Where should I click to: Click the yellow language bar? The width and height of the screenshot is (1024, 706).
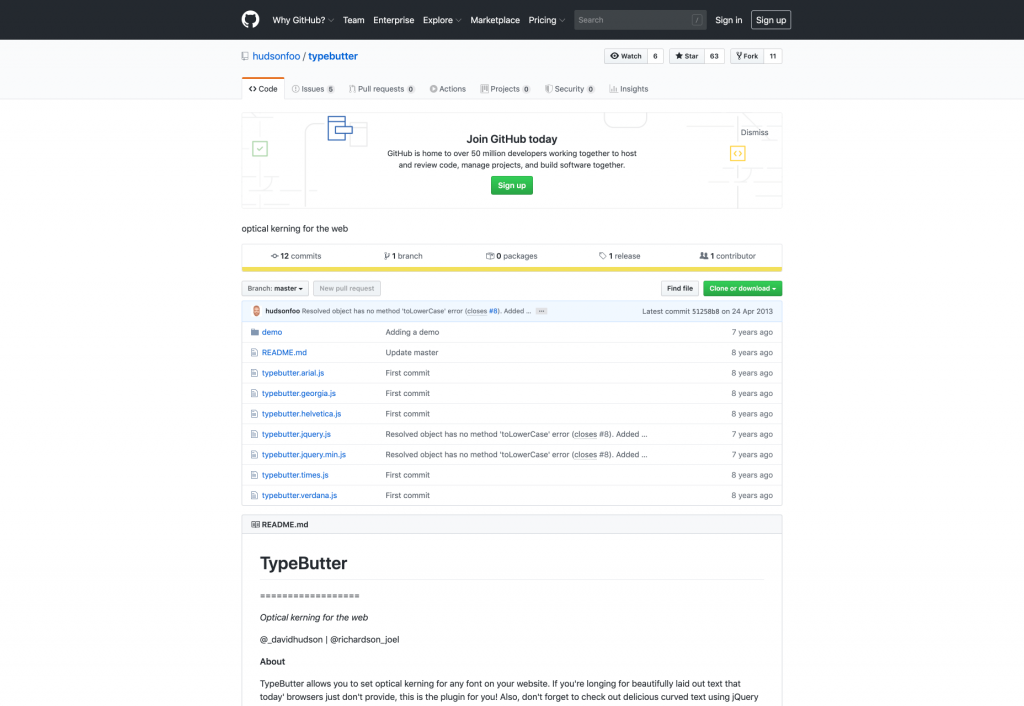click(x=511, y=269)
